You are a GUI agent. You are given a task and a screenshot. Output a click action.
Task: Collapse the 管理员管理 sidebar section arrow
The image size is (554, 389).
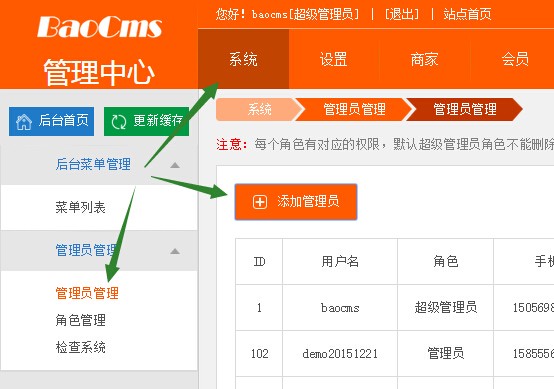click(x=175, y=251)
